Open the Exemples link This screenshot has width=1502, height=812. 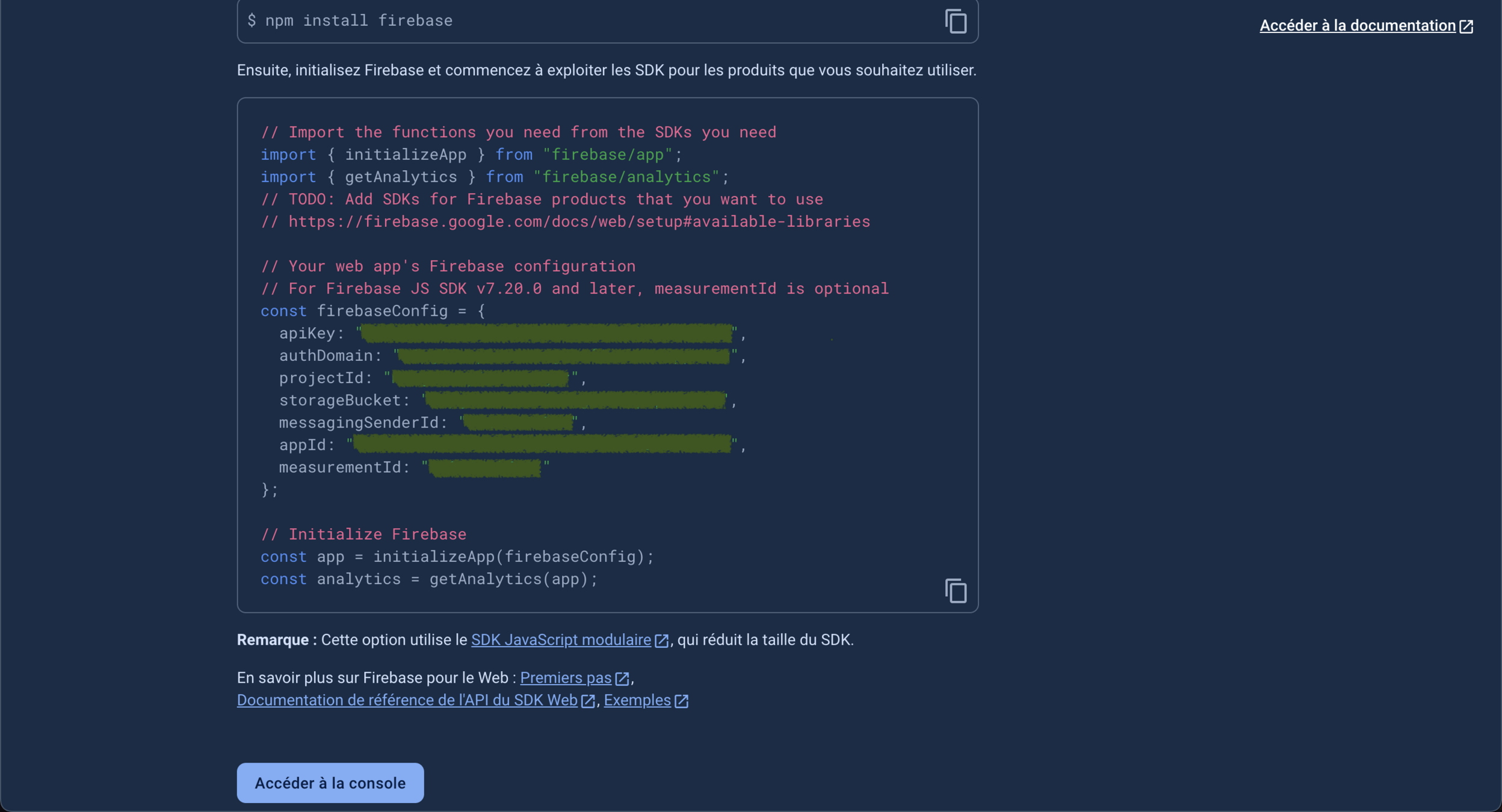coord(637,700)
